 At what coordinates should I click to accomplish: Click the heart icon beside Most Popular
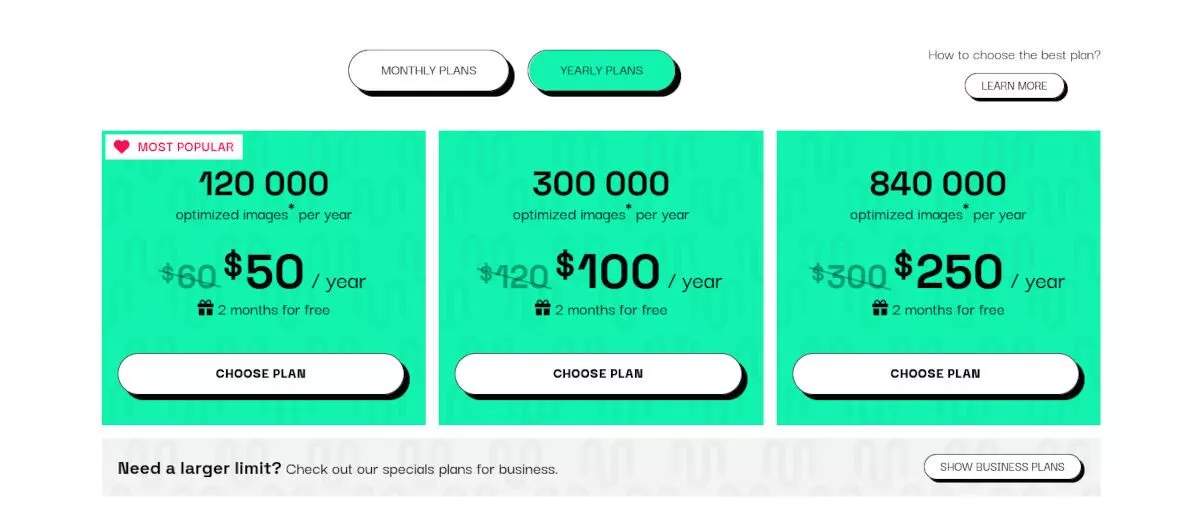[121, 147]
